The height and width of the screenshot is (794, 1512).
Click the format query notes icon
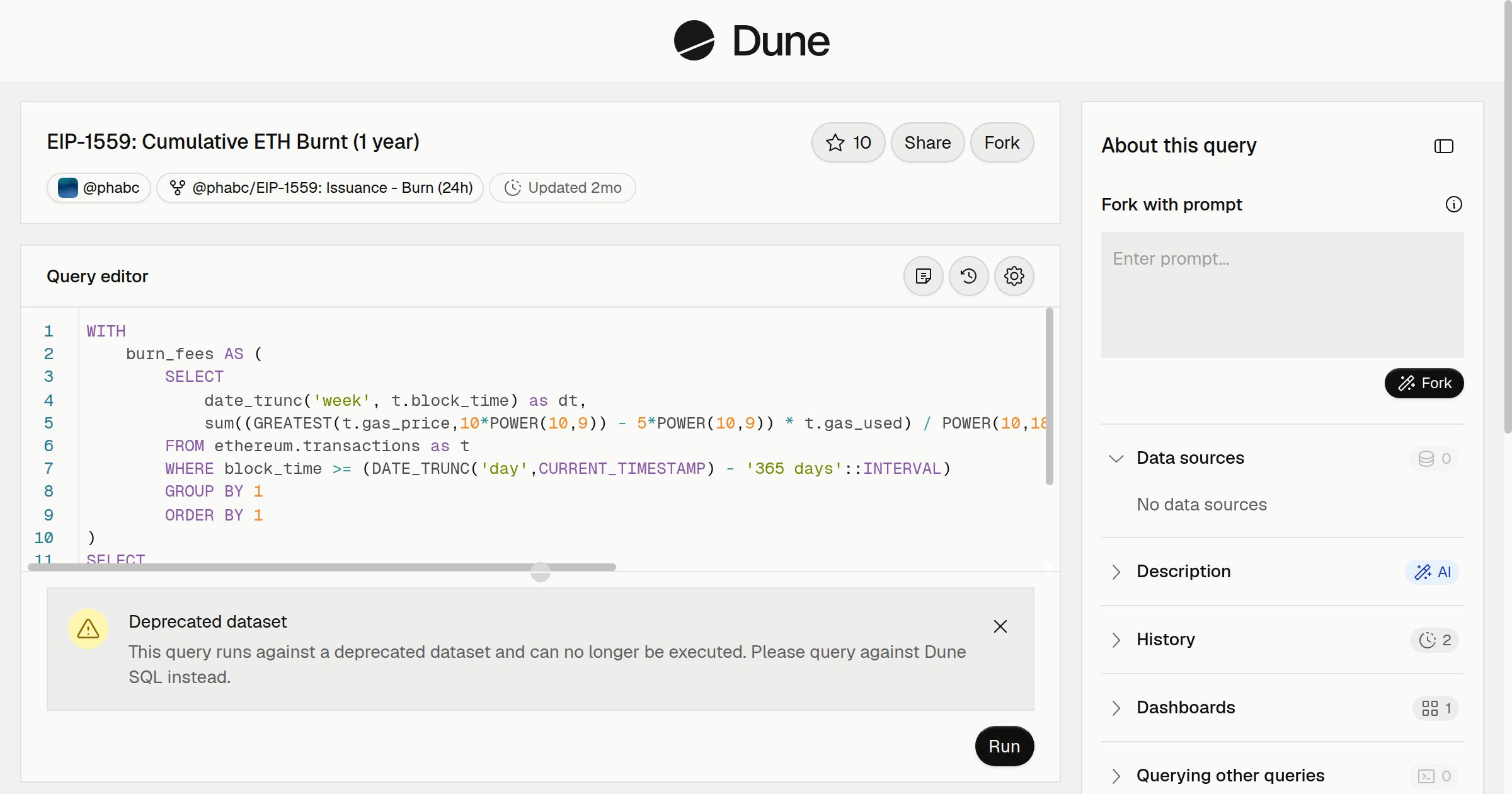(x=924, y=276)
